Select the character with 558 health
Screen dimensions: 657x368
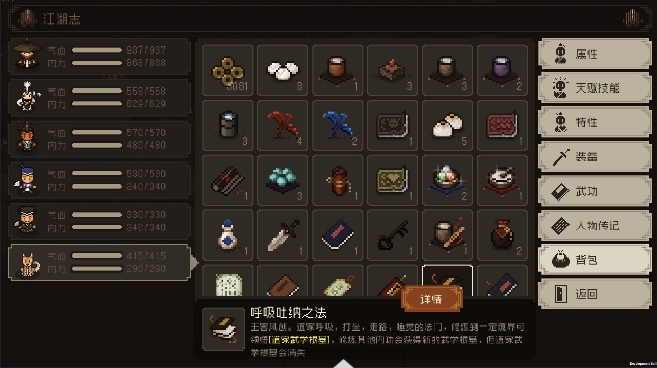click(x=99, y=98)
